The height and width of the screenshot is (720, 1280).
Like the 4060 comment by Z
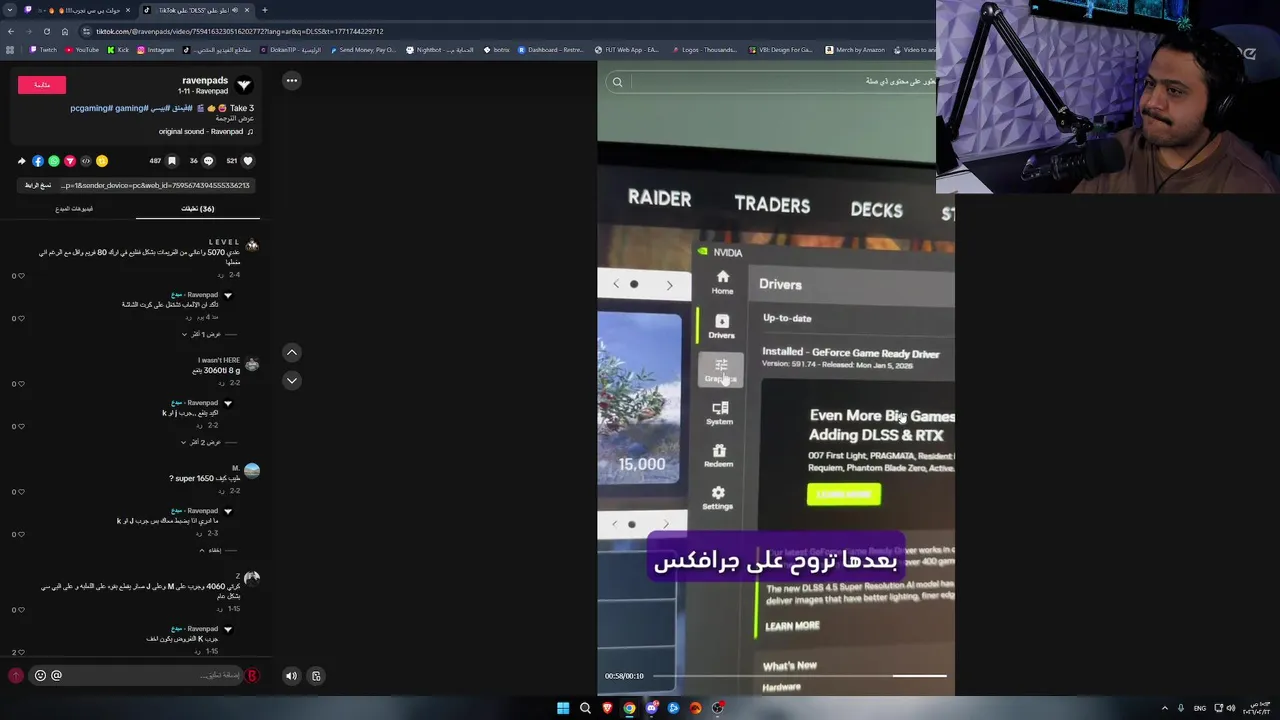click(x=21, y=610)
